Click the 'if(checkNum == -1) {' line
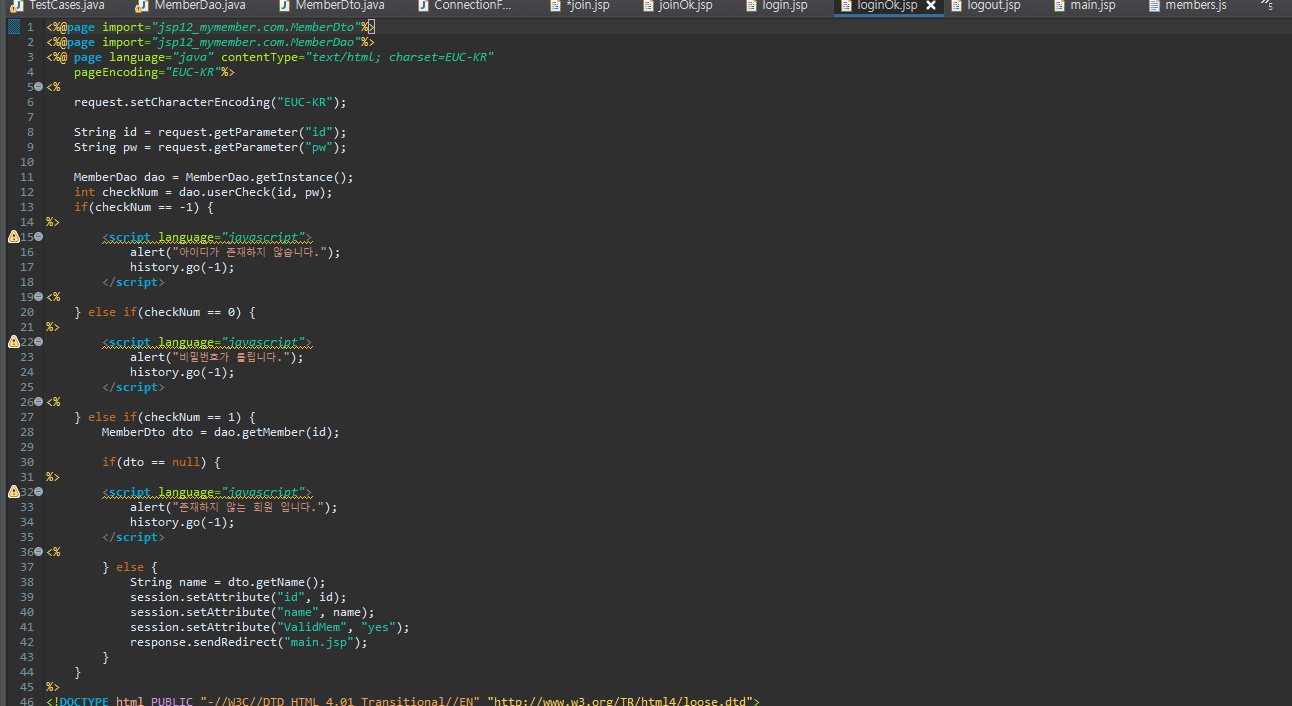Screen dimensions: 1292x706 [x=144, y=207]
